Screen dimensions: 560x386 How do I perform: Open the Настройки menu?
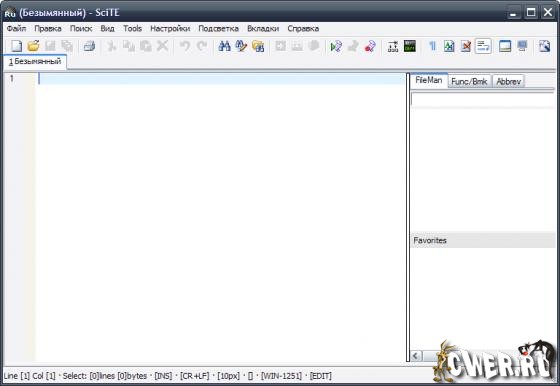pos(170,29)
